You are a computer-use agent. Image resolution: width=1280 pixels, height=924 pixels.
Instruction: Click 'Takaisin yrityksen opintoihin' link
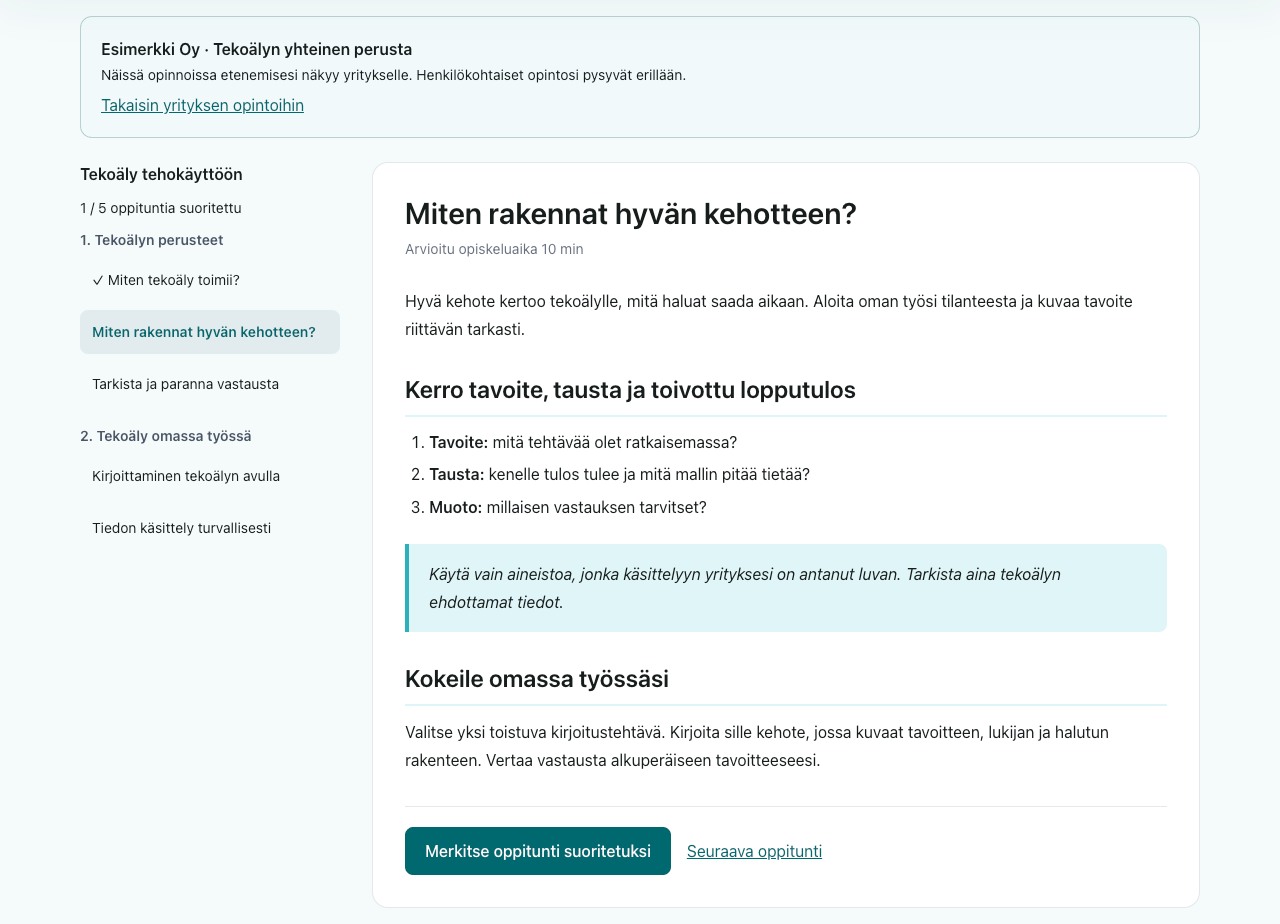click(202, 105)
